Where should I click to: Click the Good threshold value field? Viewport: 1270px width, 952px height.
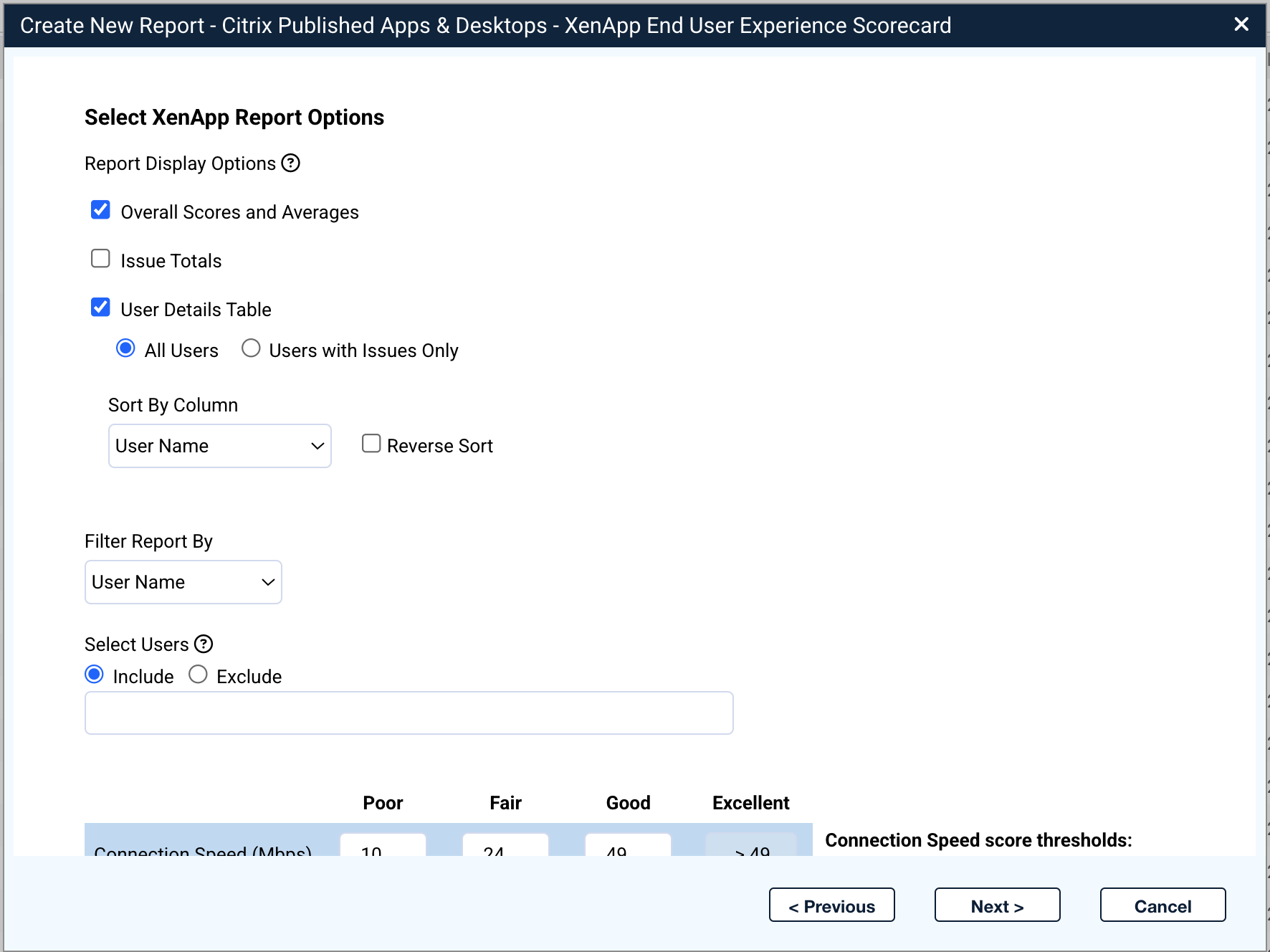click(628, 845)
